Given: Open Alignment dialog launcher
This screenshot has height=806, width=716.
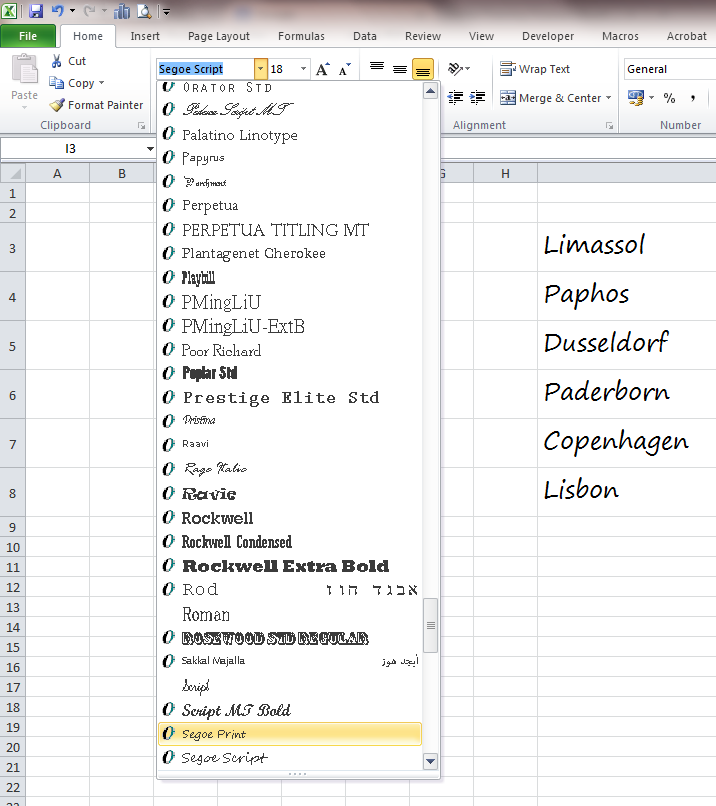Looking at the screenshot, I should click(609, 126).
